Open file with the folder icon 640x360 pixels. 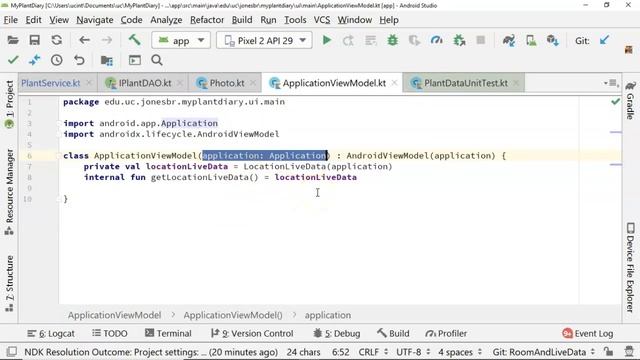tap(13, 40)
